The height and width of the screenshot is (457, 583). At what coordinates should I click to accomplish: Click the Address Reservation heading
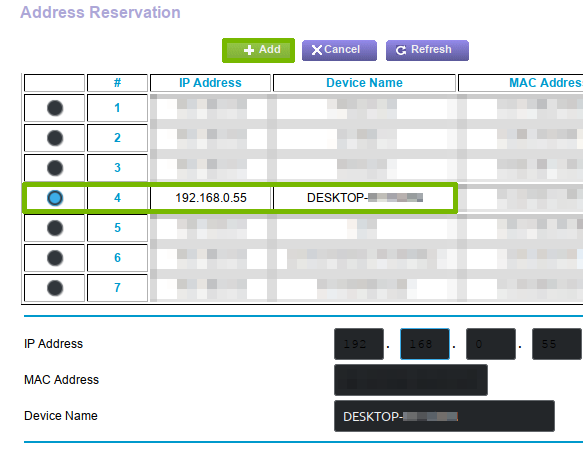pyautogui.click(x=100, y=12)
